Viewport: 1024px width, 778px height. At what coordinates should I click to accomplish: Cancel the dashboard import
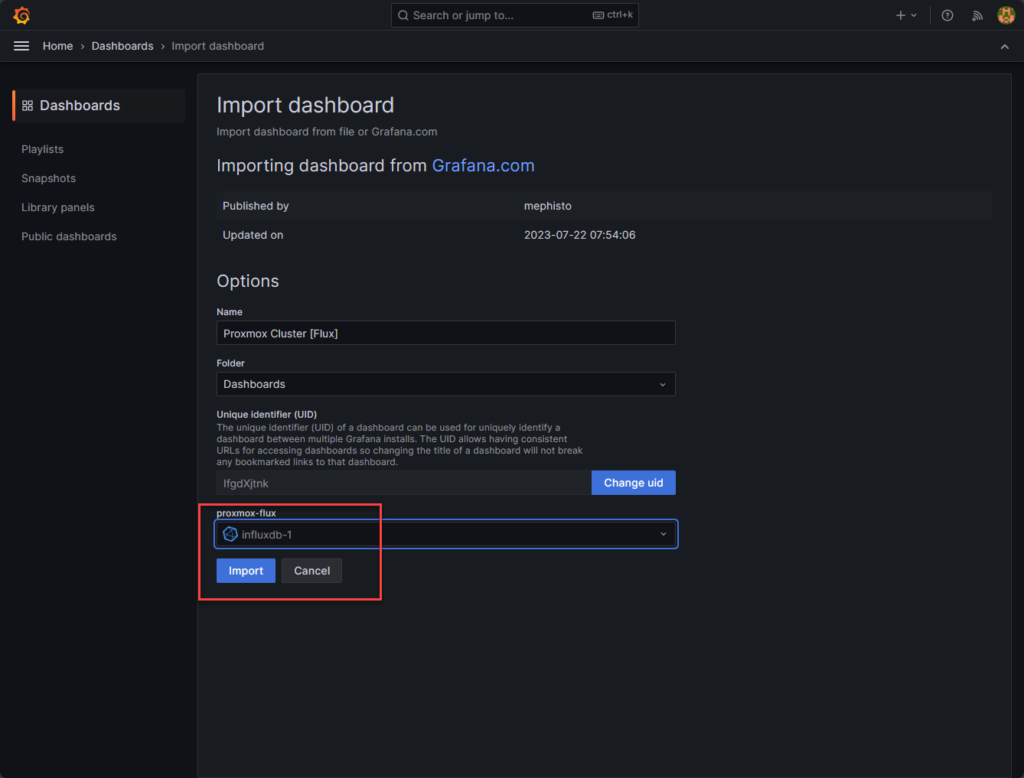tap(311, 570)
